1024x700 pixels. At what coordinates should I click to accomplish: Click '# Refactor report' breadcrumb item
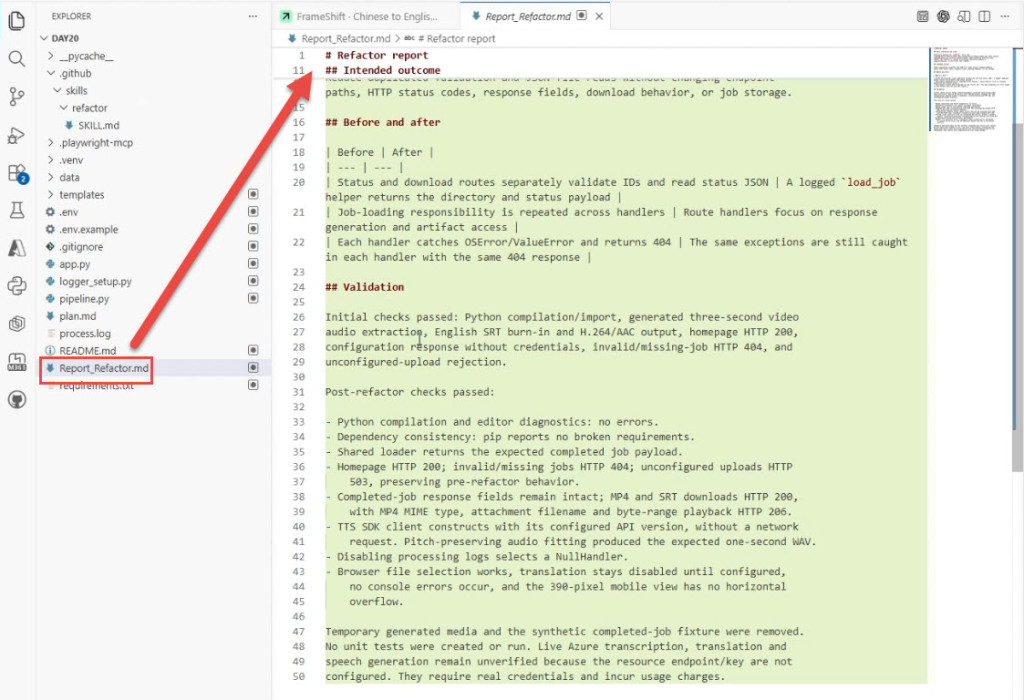pyautogui.click(x=456, y=39)
